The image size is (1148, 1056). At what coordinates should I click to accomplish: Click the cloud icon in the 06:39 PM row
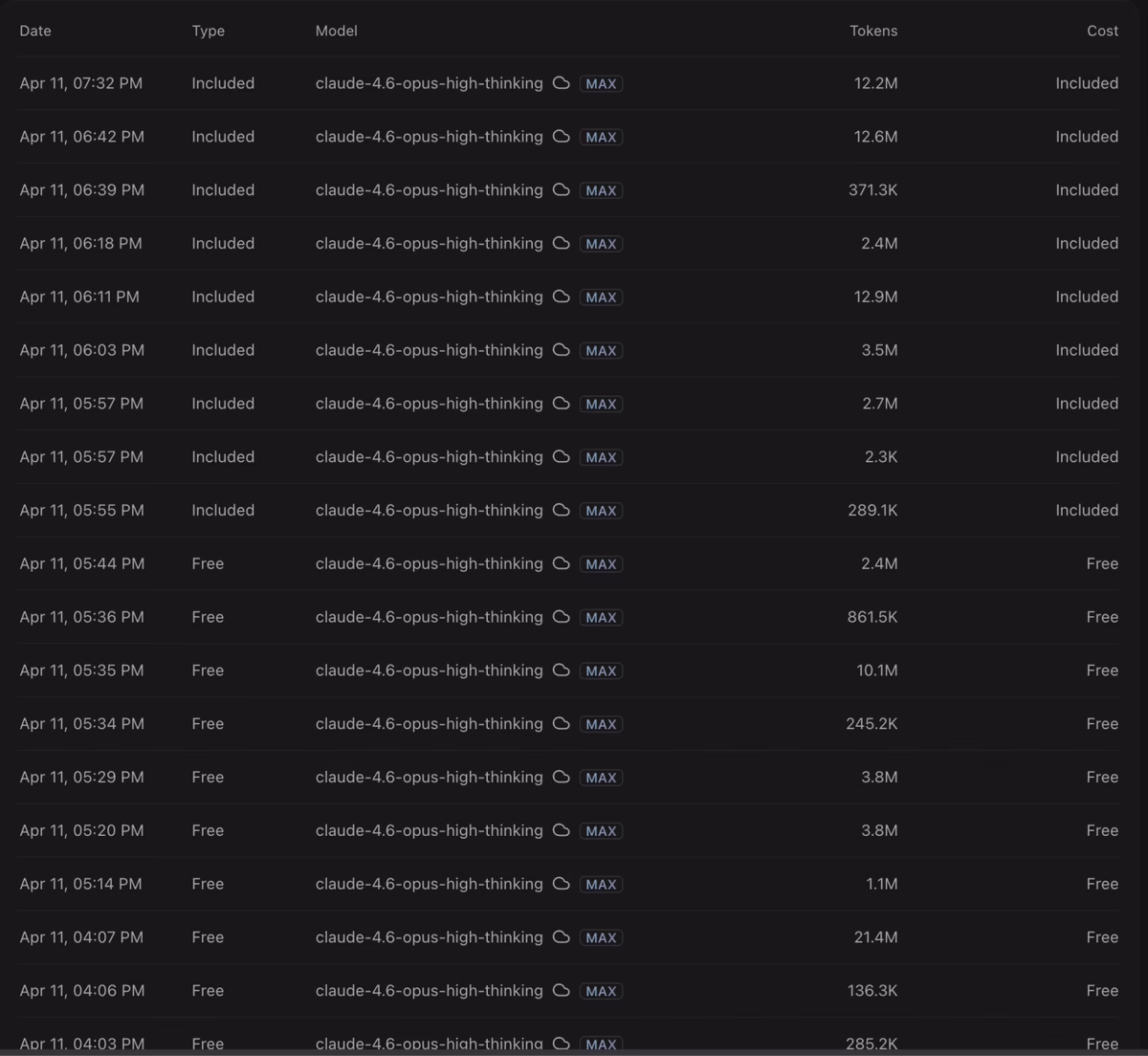click(x=562, y=190)
